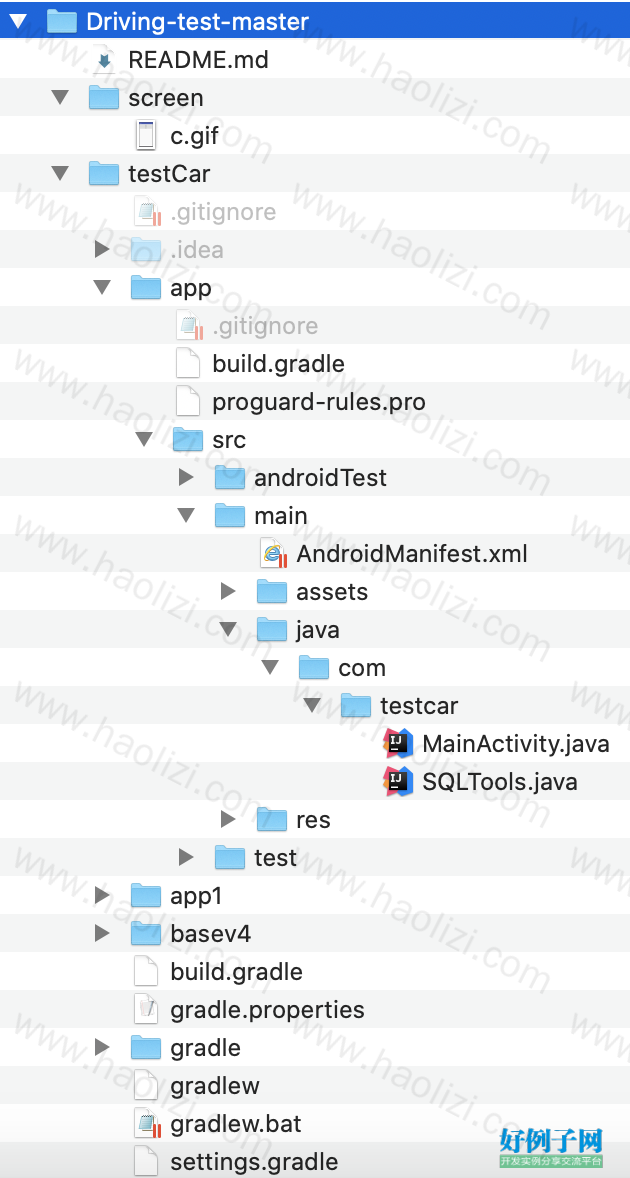The image size is (630, 1178).
Task: Expand the app1 folder
Action: point(101,896)
